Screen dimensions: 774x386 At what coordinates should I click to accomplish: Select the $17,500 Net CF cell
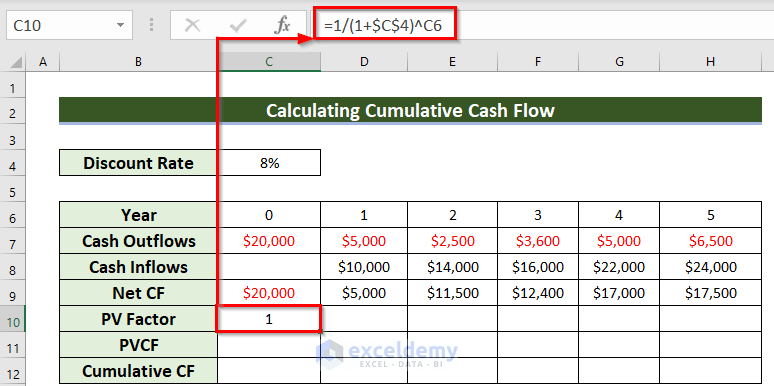[710, 293]
